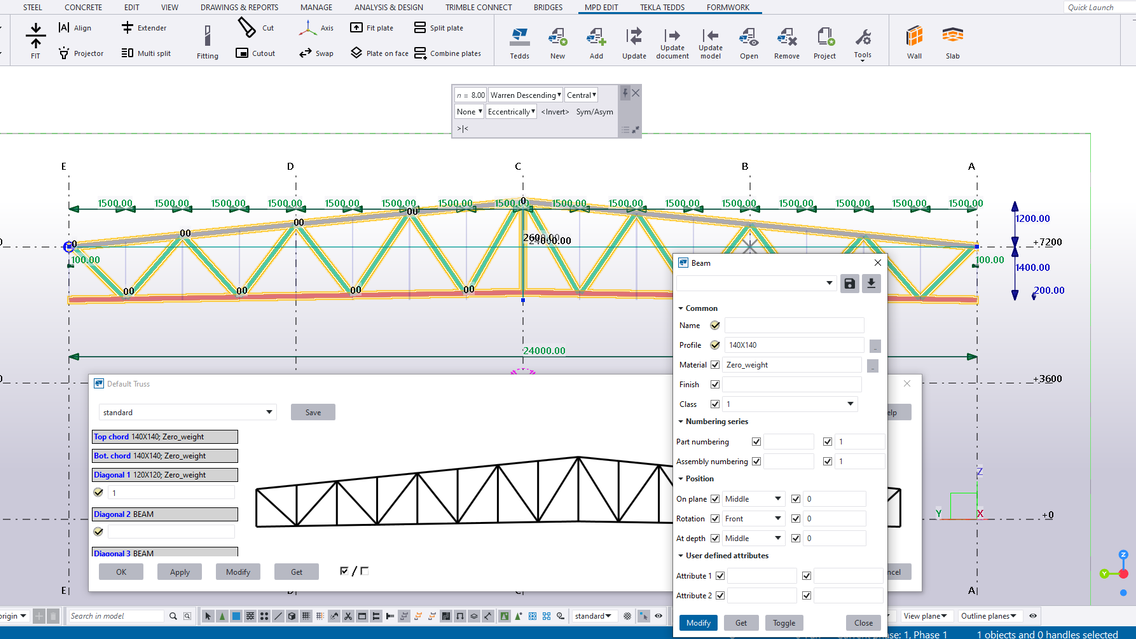Click Update model icon

[711, 43]
